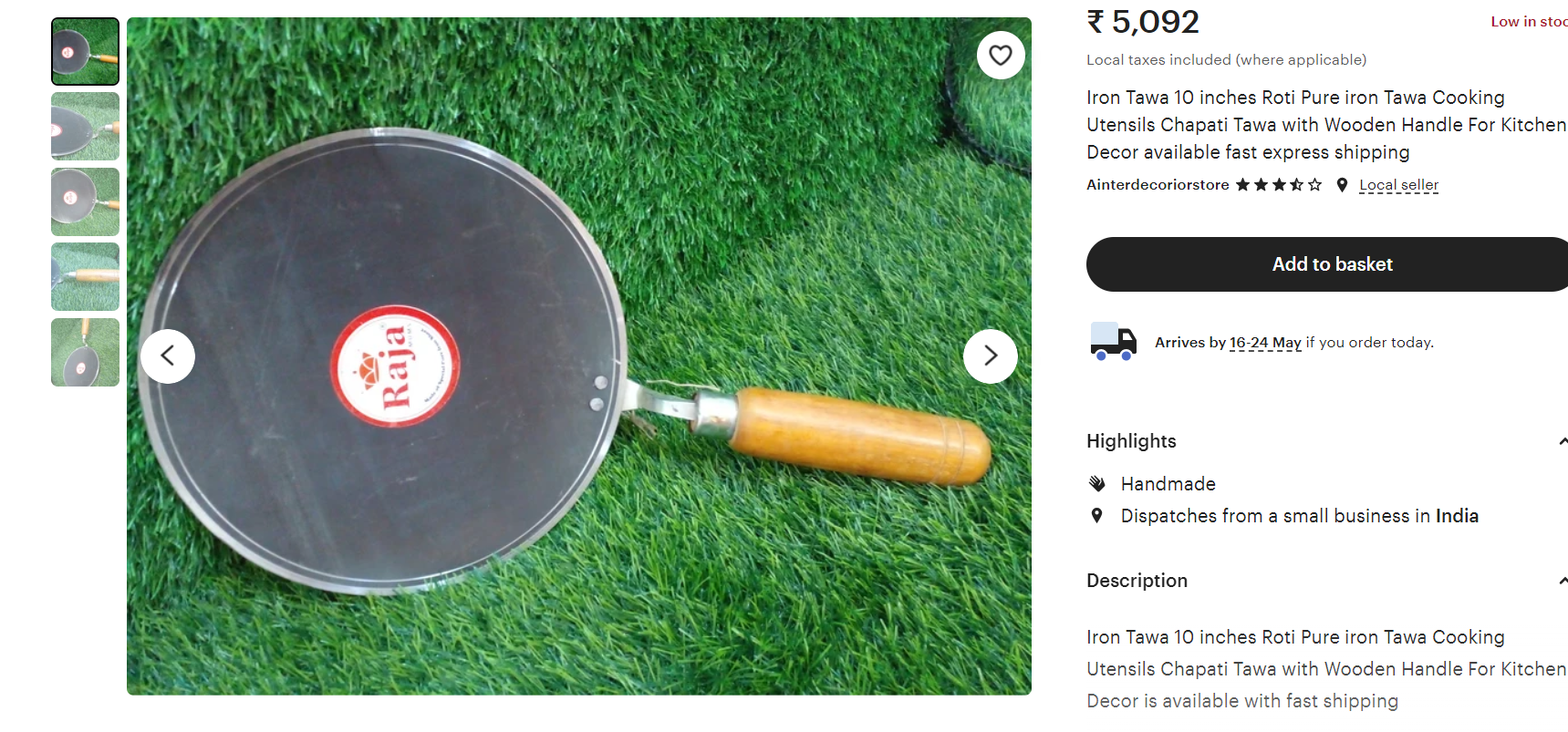Click the main tawa product image

pyautogui.click(x=579, y=356)
